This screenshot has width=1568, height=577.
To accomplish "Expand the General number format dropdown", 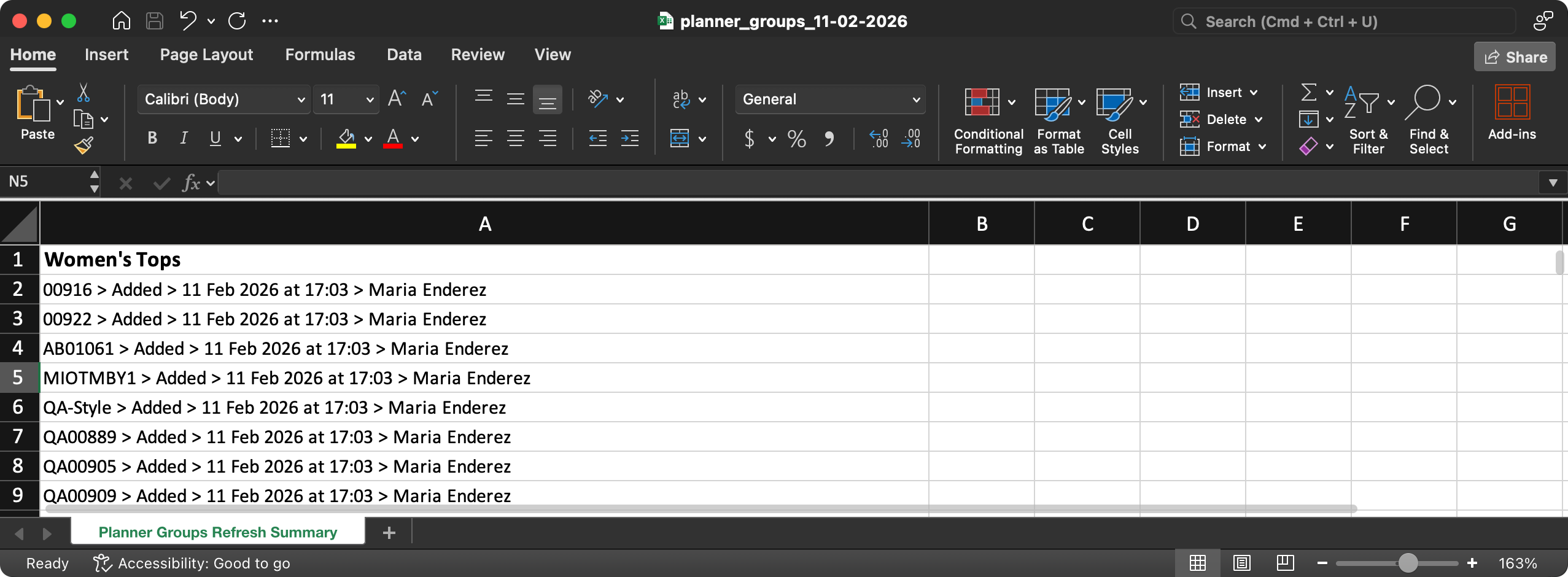I will tap(915, 99).
